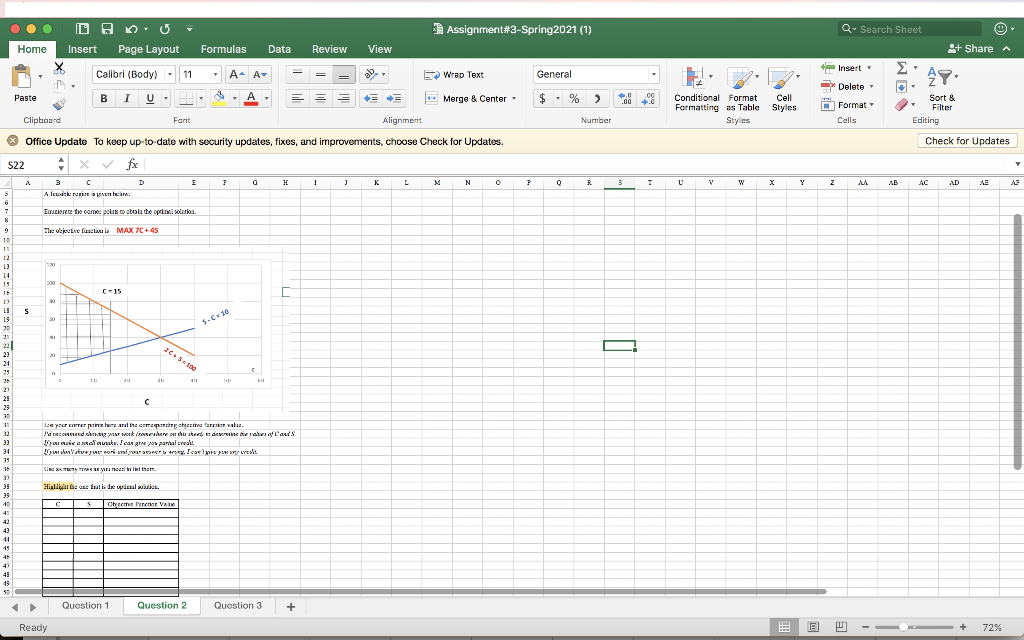1024x640 pixels.
Task: Click the Increase Font Size icon
Action: coord(236,75)
